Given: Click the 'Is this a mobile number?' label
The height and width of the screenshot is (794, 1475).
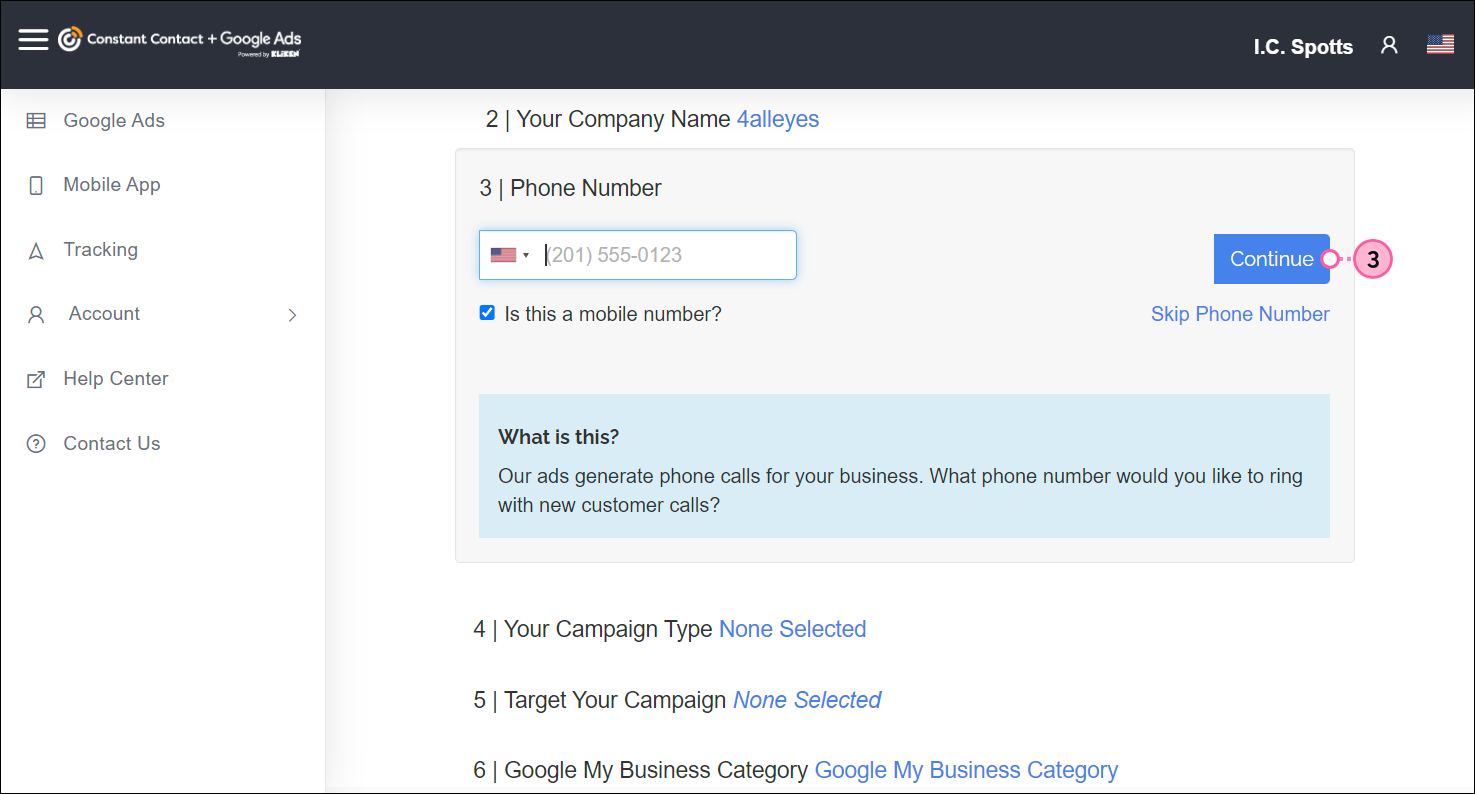Looking at the screenshot, I should [x=613, y=314].
